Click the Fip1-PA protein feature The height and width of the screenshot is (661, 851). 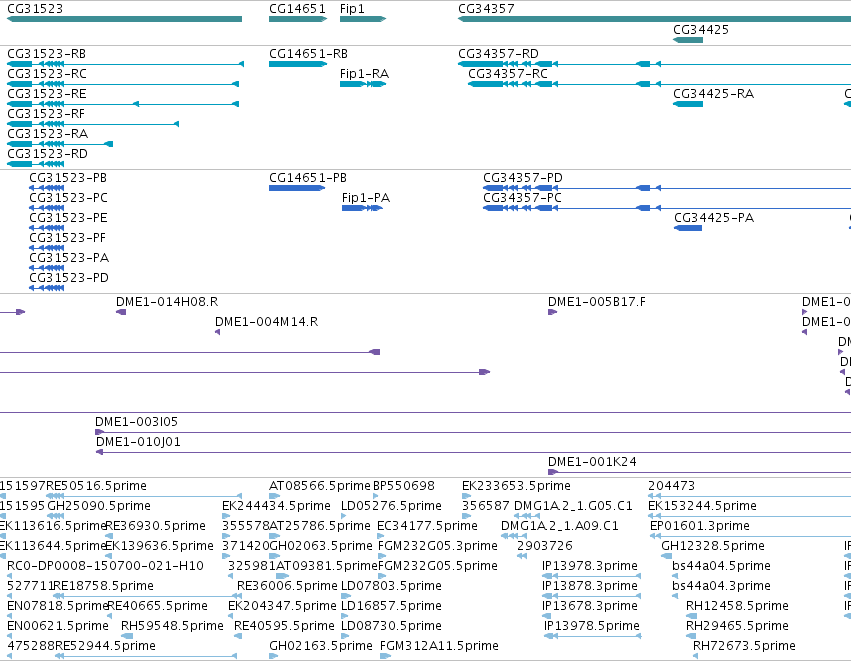[x=362, y=208]
